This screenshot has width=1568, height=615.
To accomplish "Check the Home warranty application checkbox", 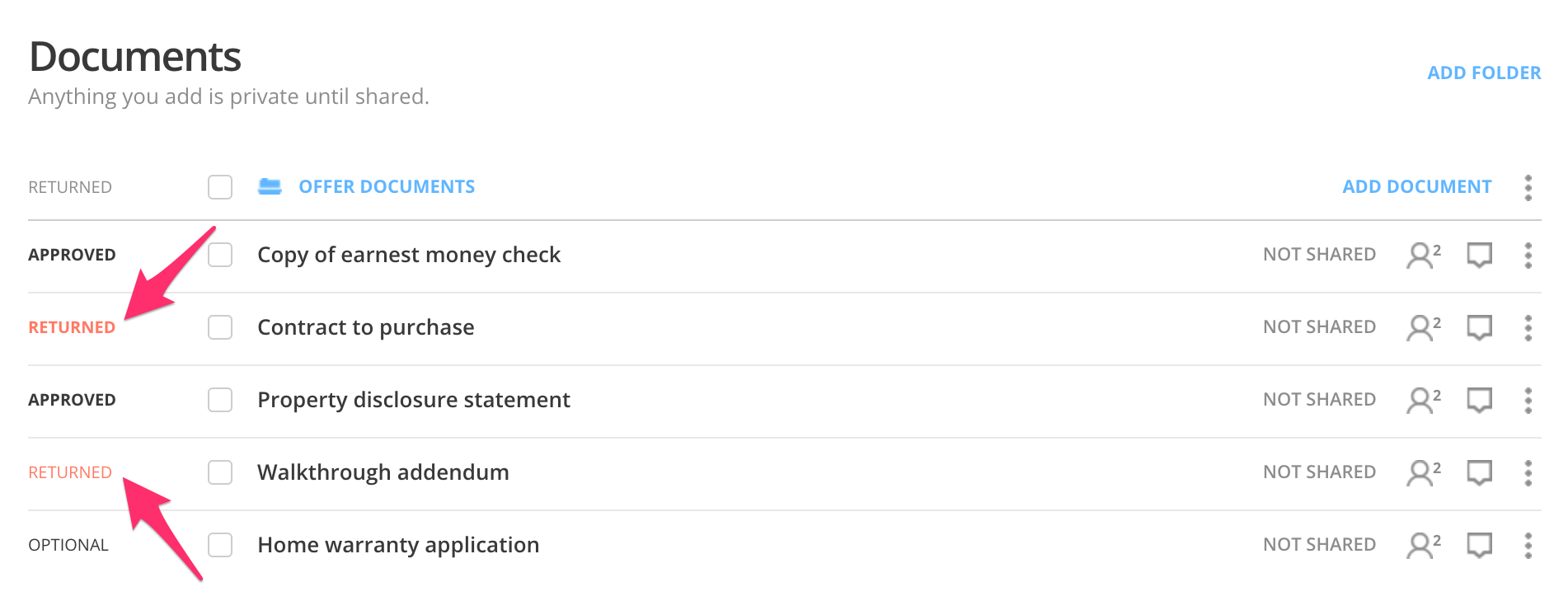I will coord(219,544).
